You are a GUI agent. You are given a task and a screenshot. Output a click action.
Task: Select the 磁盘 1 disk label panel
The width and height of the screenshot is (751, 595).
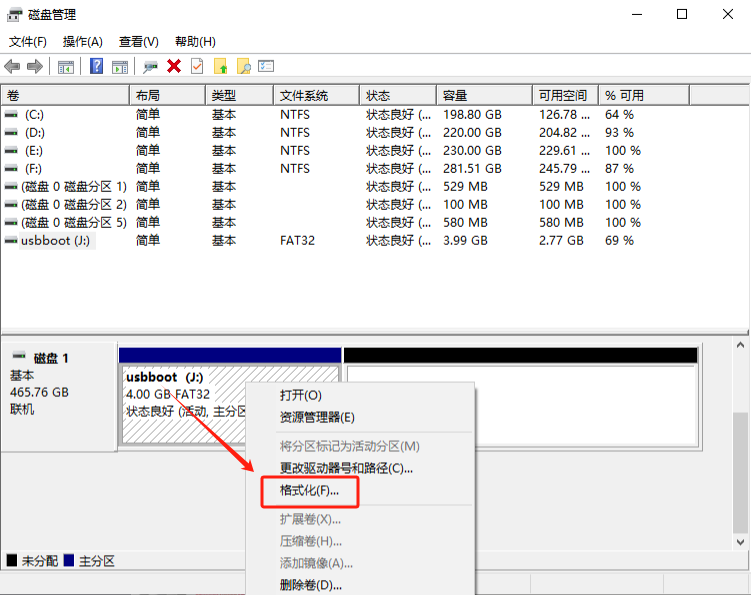(59, 397)
